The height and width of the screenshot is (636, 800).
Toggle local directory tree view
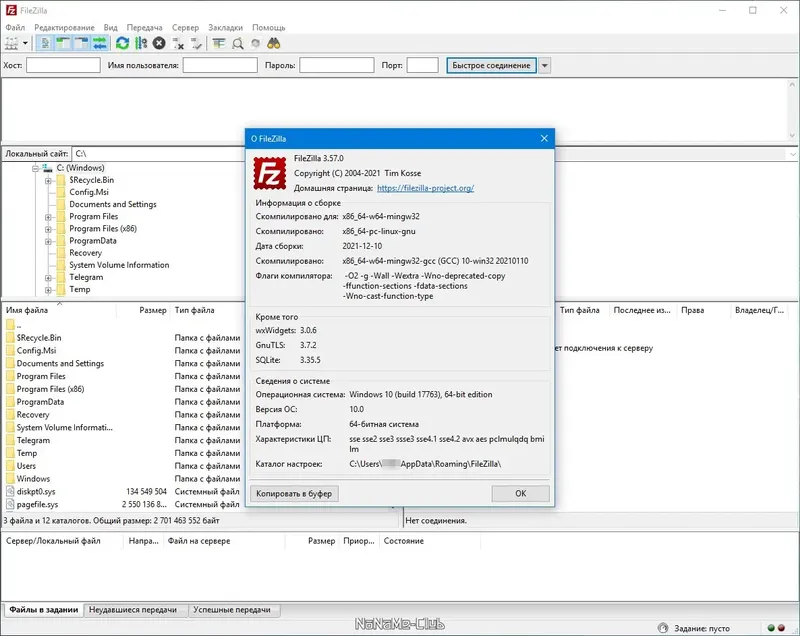click(63, 44)
